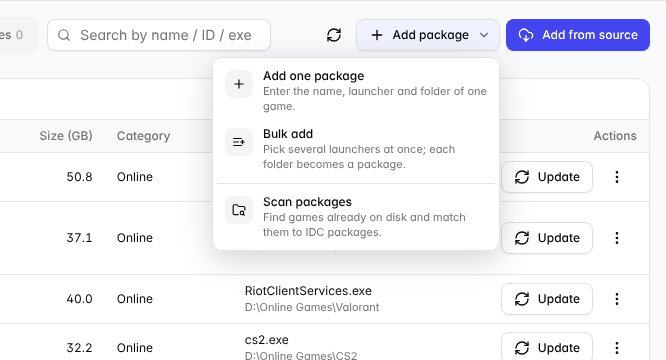The height and width of the screenshot is (360, 666).
Task: Click the 37.1 size value
Action: pos(79,238)
